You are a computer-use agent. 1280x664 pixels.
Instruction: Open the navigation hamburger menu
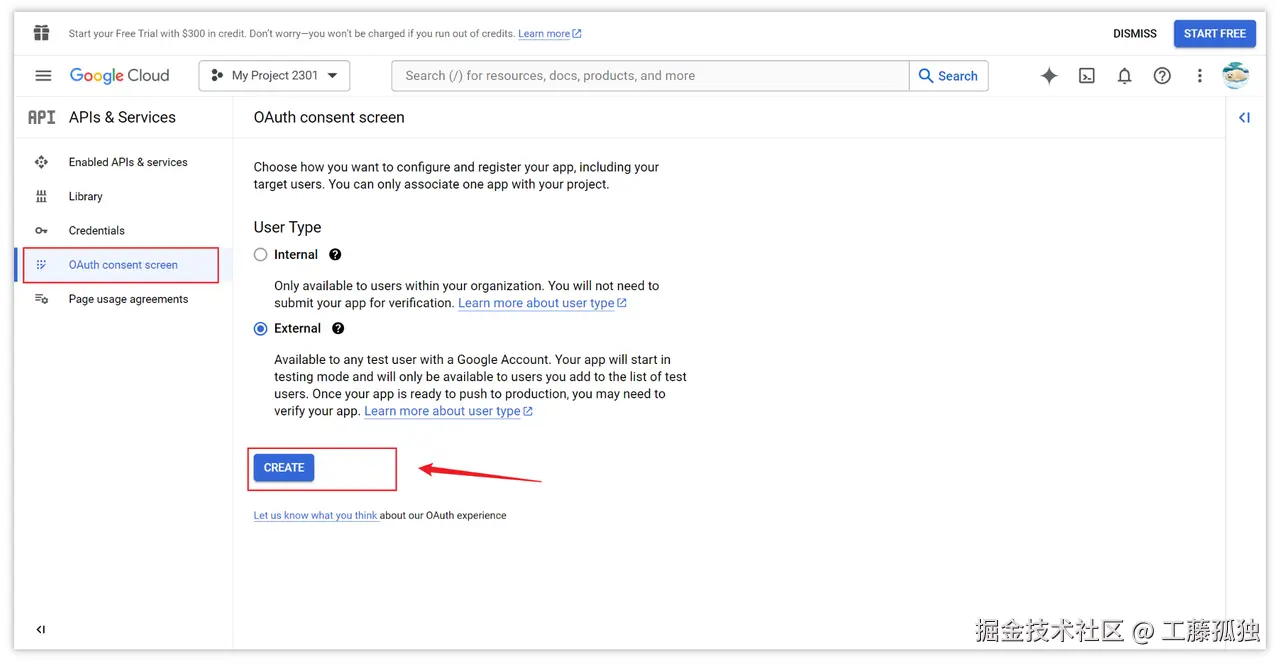(43, 75)
